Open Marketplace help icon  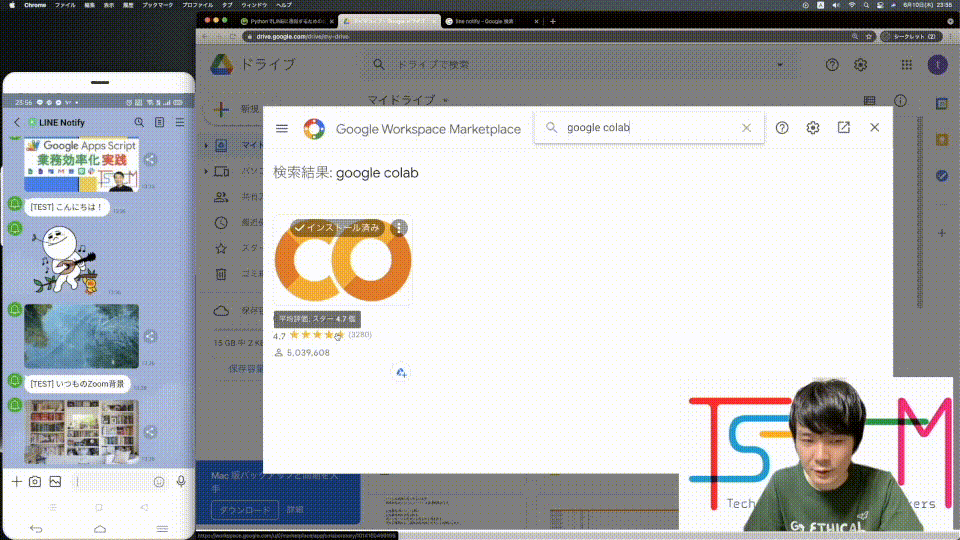[x=782, y=127]
